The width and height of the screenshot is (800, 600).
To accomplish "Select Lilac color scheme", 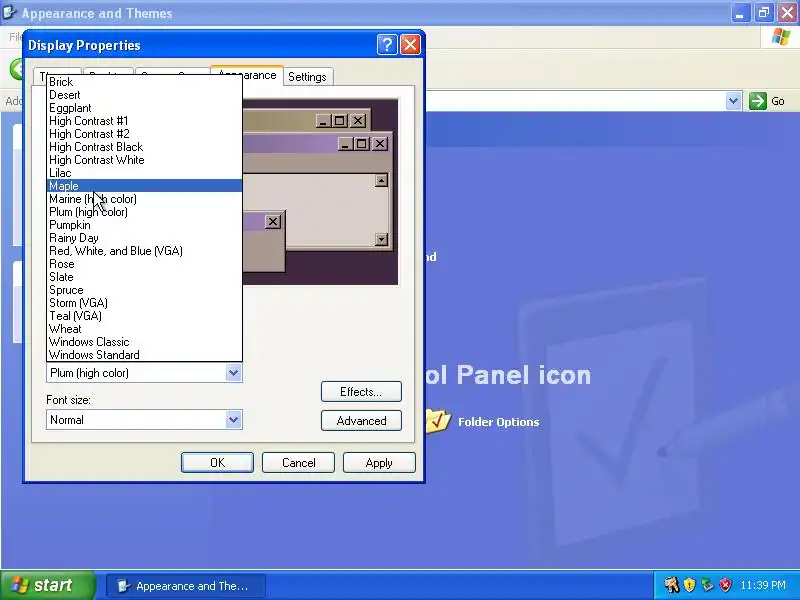I will pyautogui.click(x=144, y=173).
